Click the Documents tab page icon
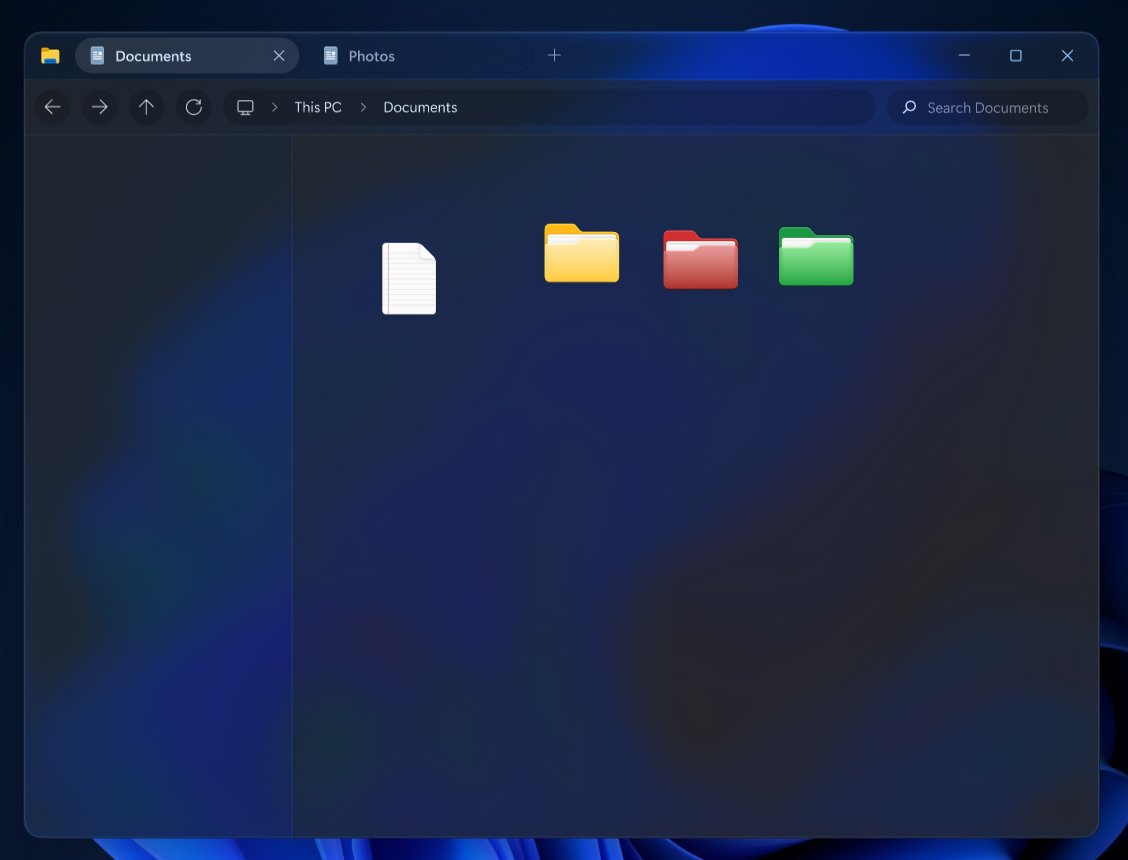Screen dimensions: 1128x860 coord(97,55)
